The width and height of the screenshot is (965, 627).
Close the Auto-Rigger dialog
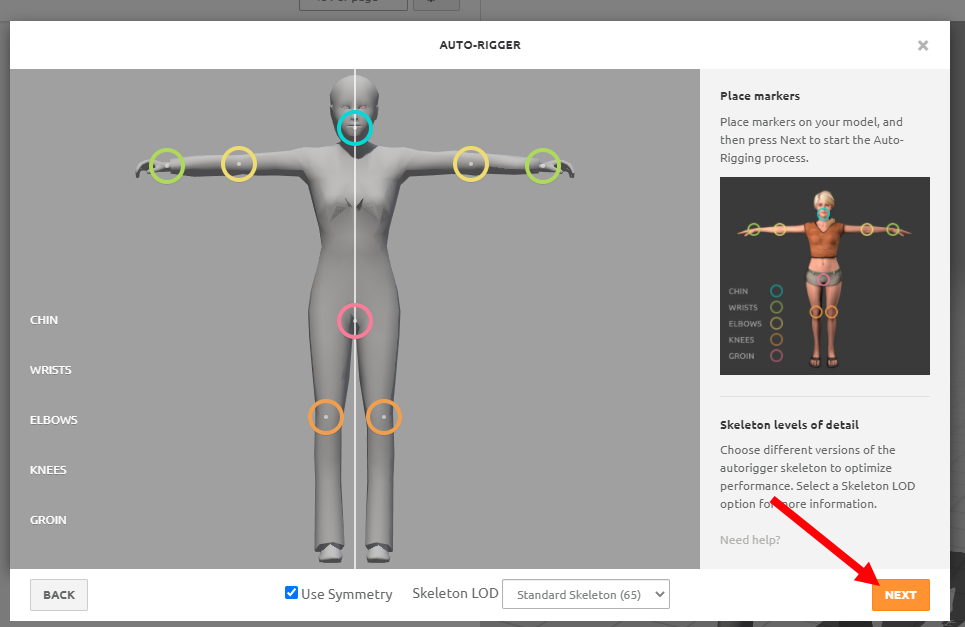click(x=923, y=46)
